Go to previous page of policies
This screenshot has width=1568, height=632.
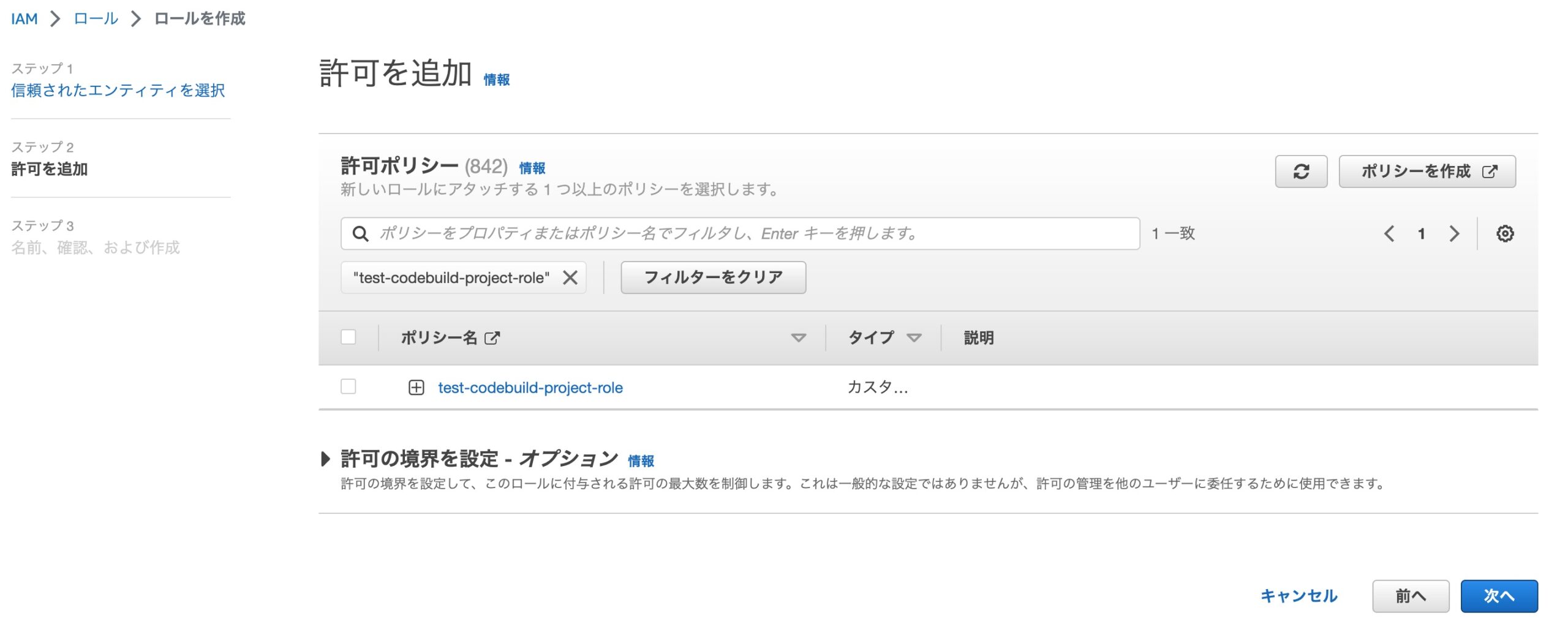1389,233
